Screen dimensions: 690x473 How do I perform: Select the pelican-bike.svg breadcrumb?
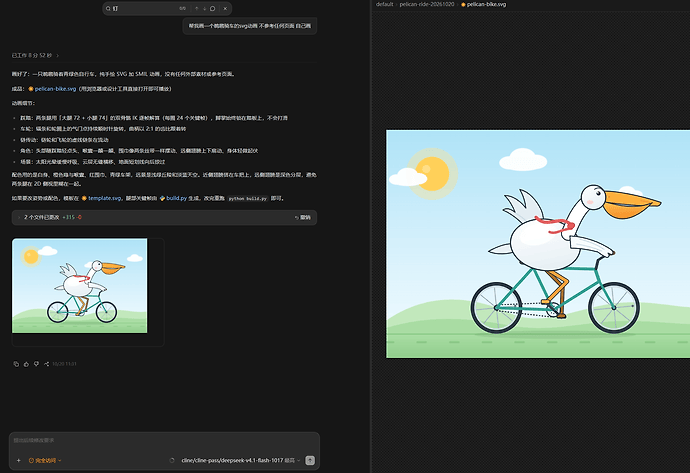click(484, 4)
